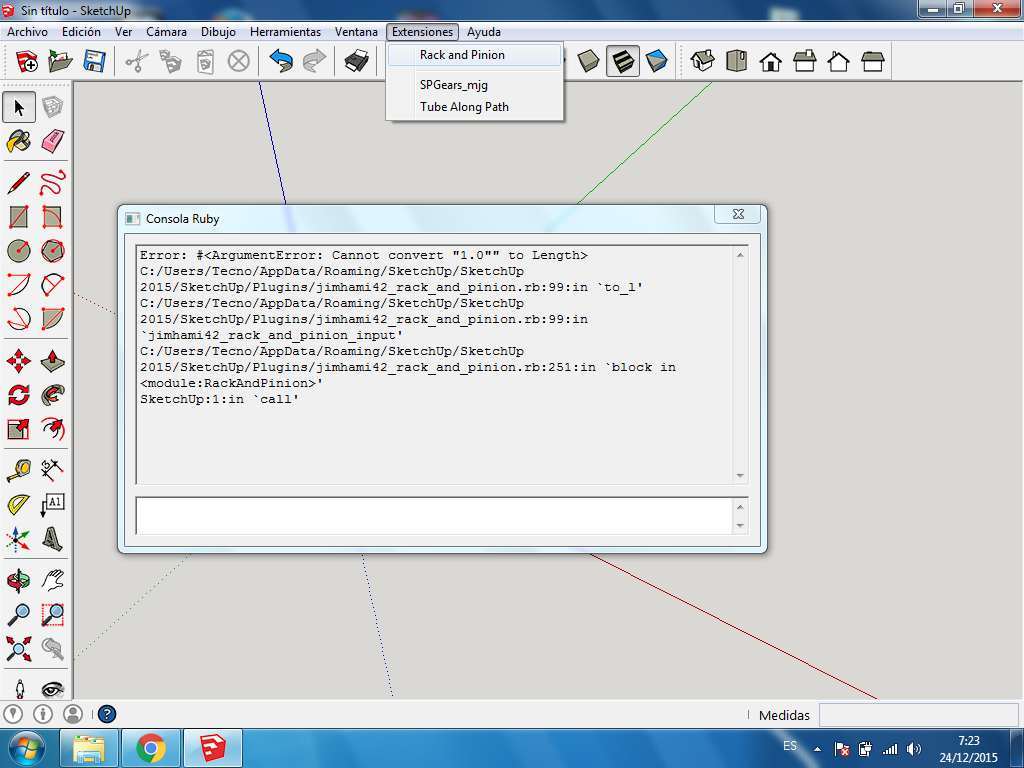
Task: Select the Follow Me tool
Action: [52, 394]
